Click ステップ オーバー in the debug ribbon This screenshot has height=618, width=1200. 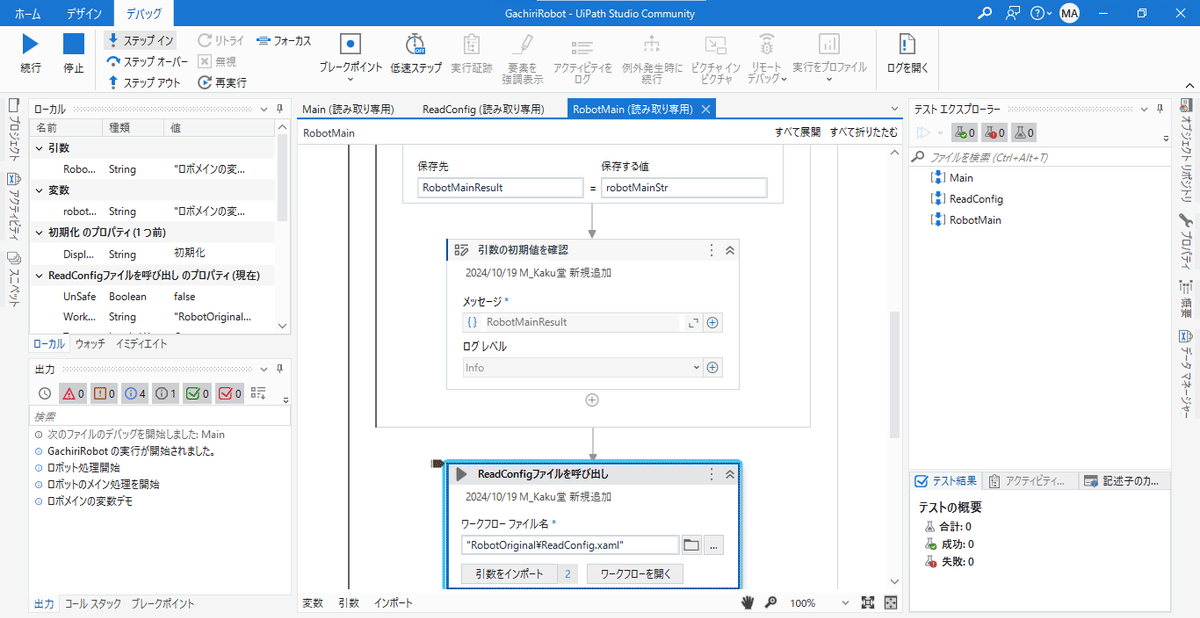tap(147, 61)
